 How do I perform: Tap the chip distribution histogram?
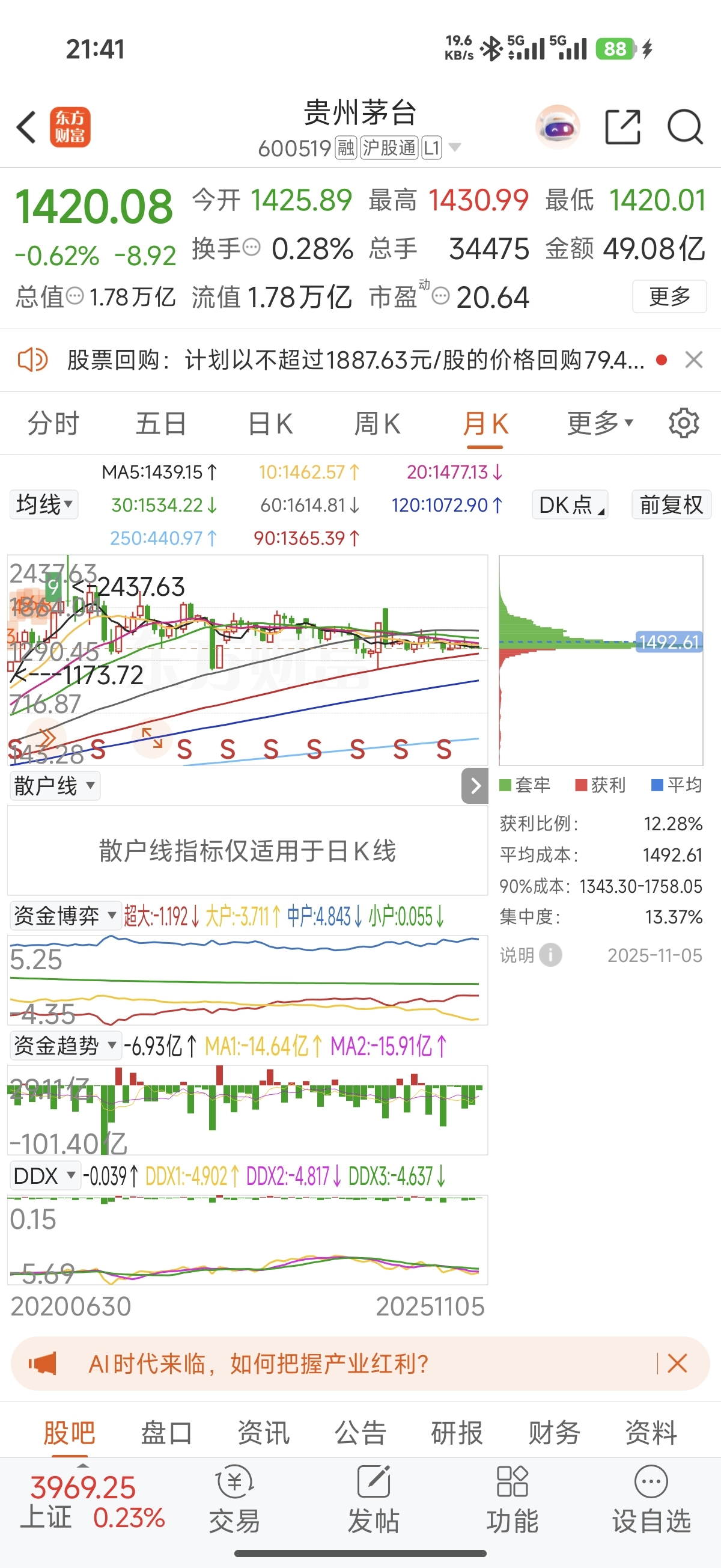601,660
